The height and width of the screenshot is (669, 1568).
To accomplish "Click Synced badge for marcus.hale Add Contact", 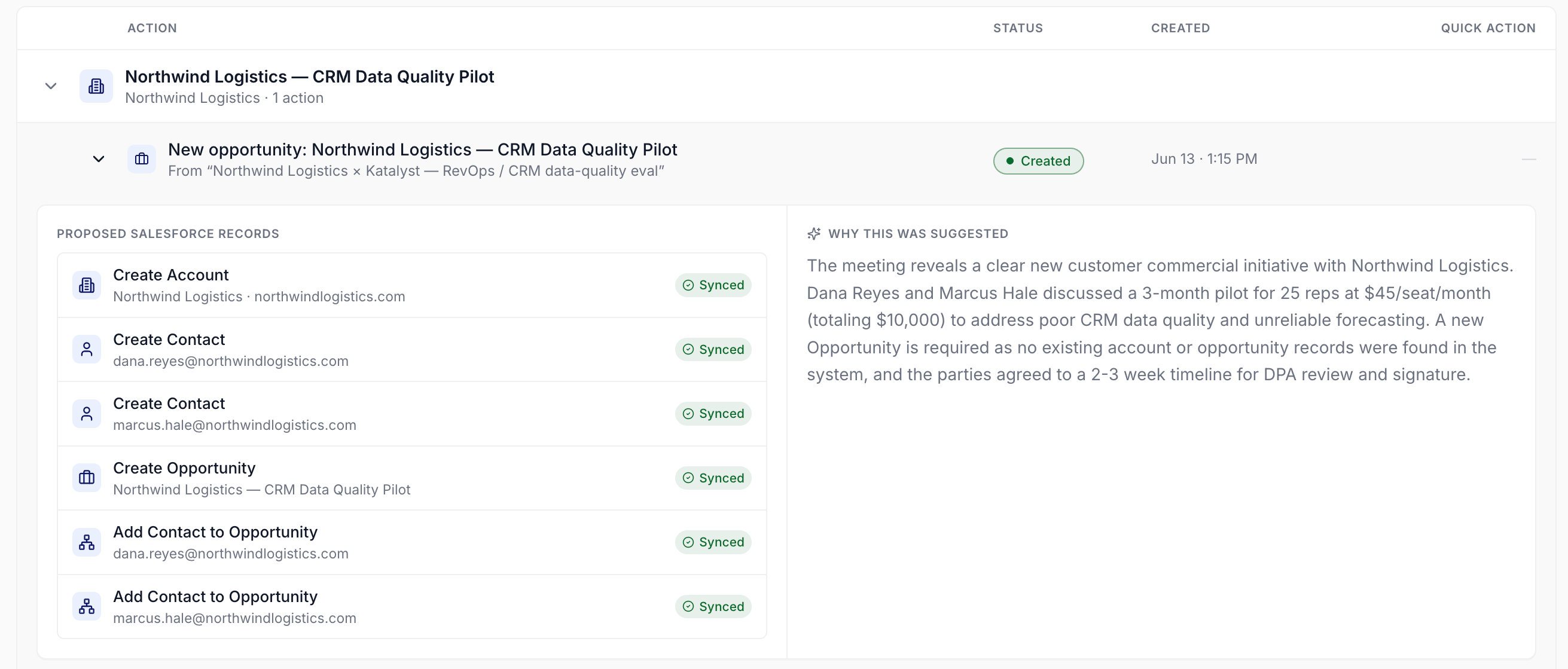I will click(x=713, y=606).
